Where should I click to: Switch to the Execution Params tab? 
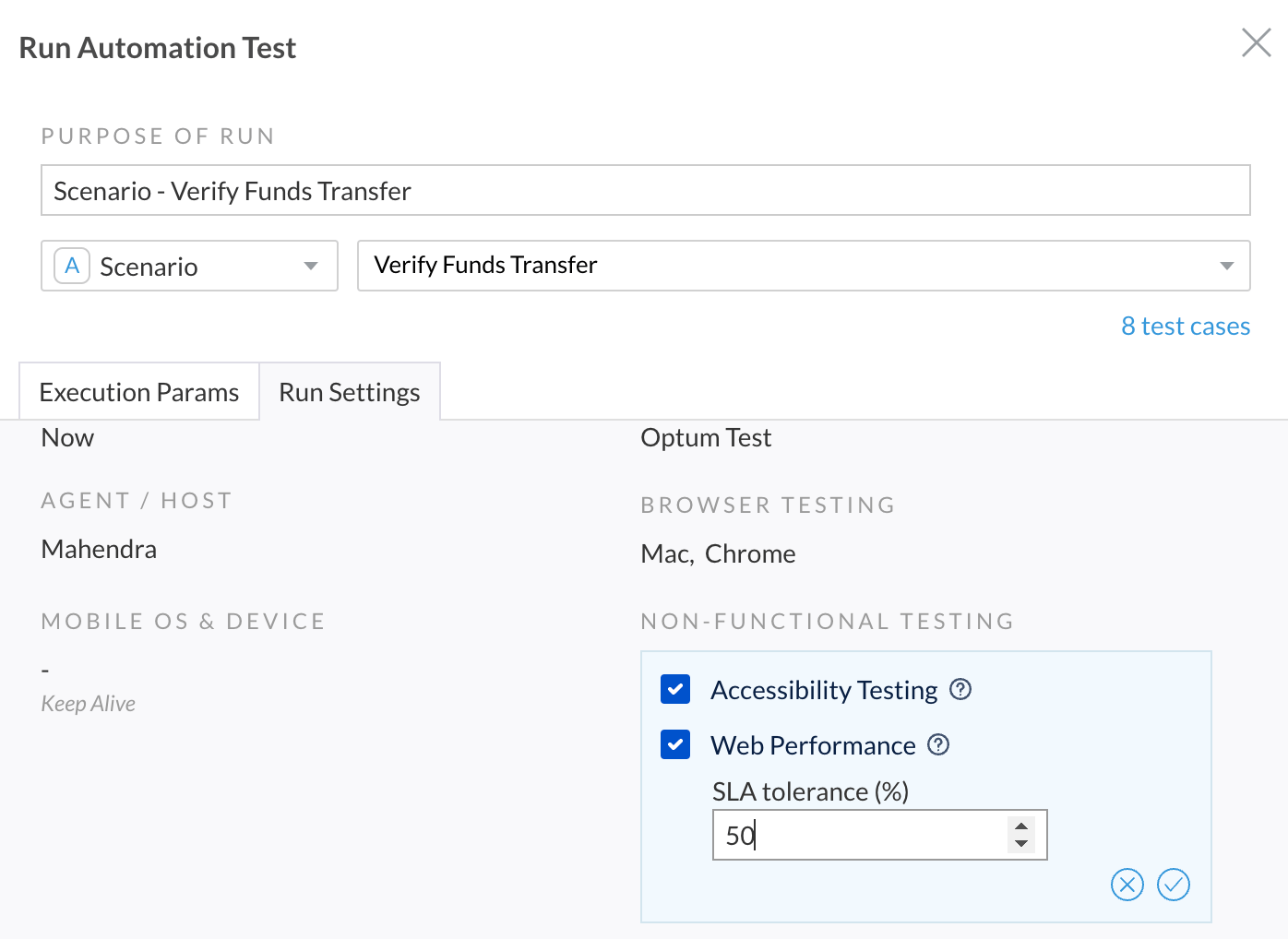point(138,391)
